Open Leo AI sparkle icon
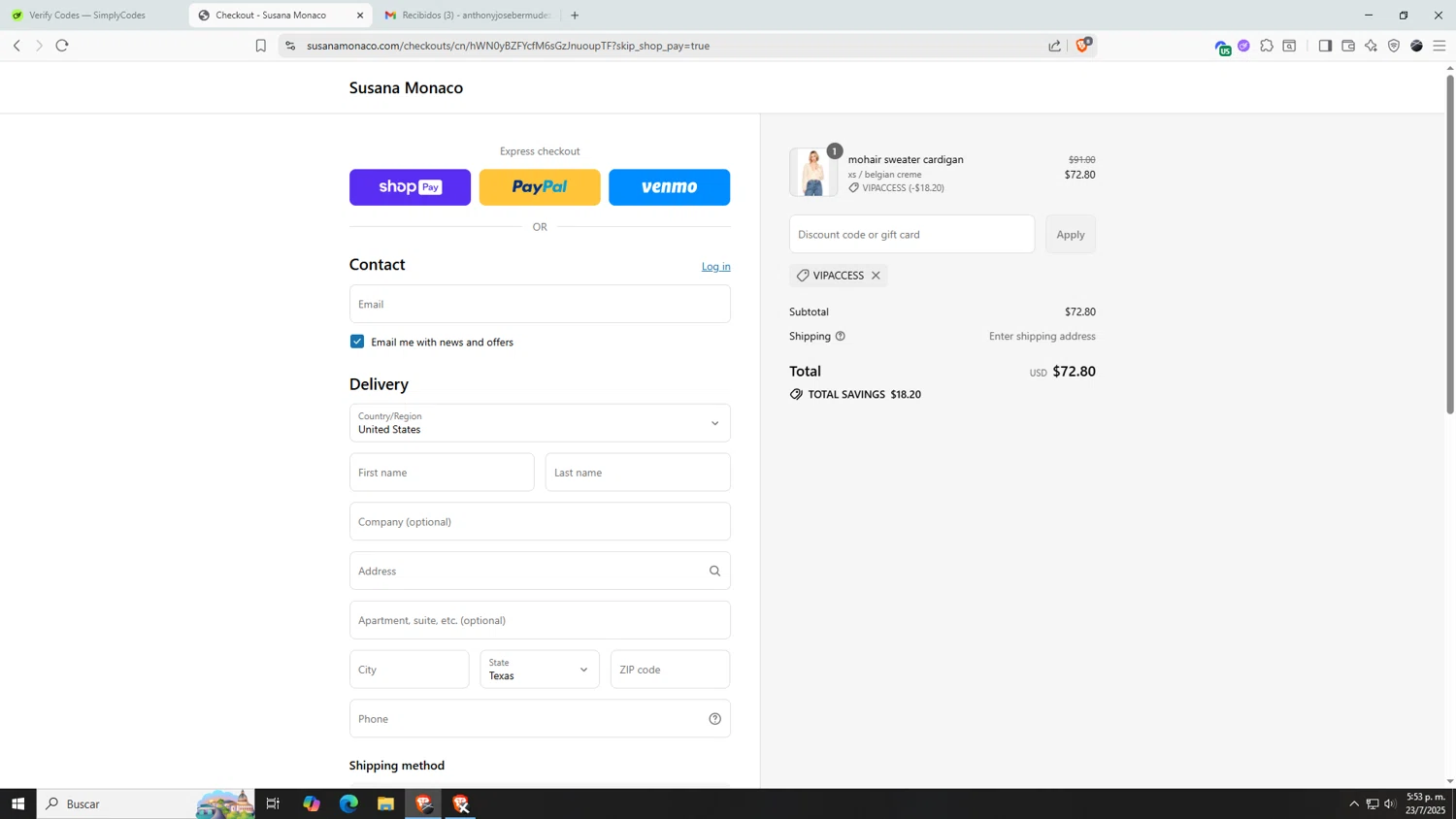 (1371, 46)
